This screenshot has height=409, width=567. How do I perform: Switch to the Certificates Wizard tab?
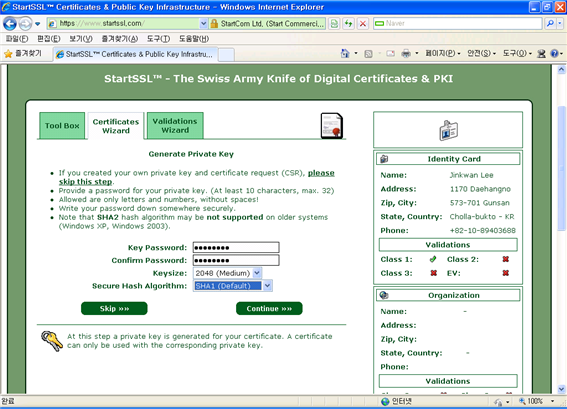coord(116,126)
